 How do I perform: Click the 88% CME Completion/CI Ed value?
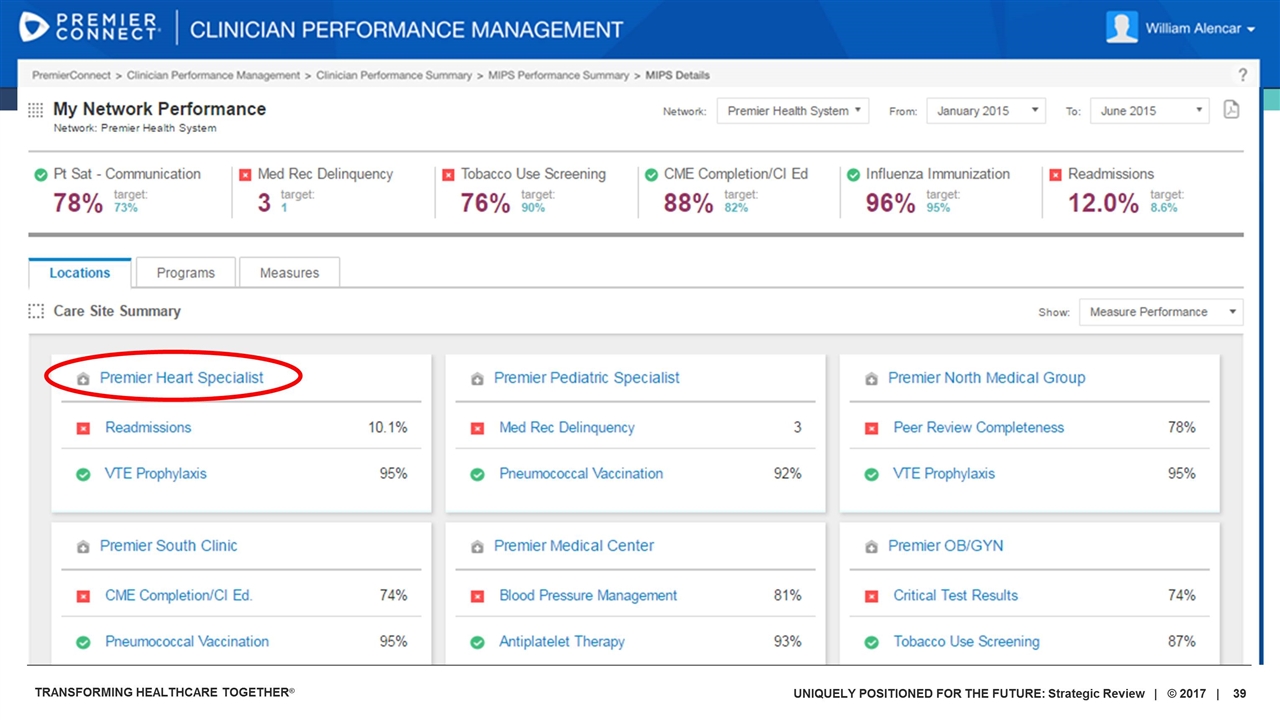(689, 203)
